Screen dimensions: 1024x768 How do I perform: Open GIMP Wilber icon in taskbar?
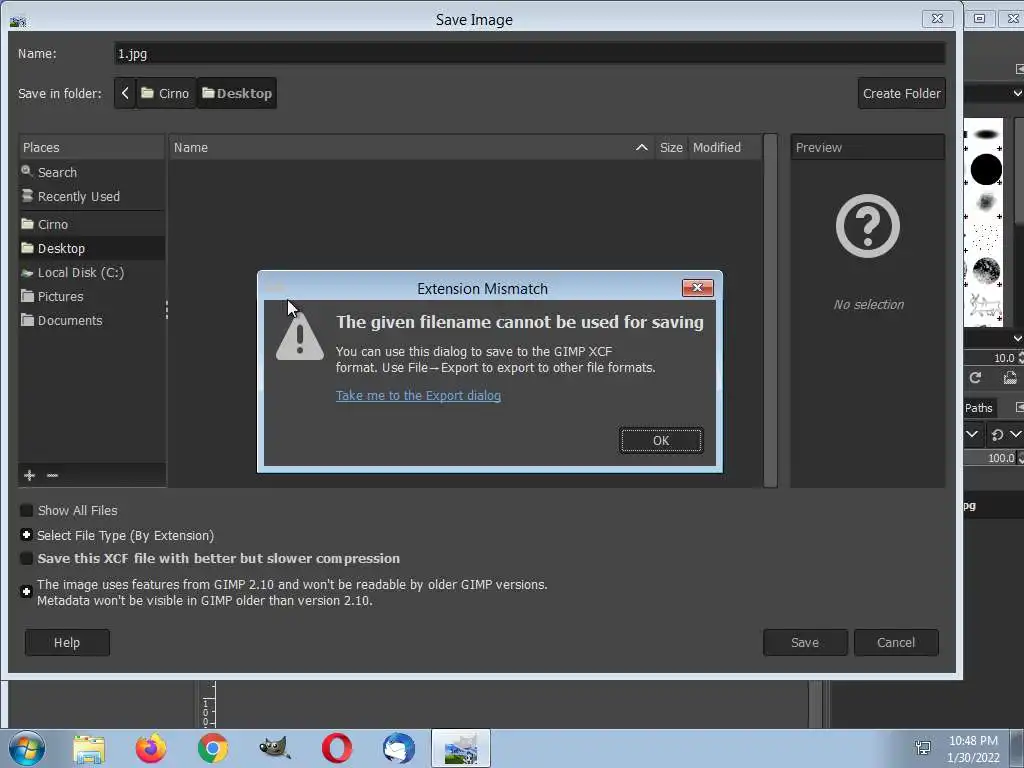point(275,748)
